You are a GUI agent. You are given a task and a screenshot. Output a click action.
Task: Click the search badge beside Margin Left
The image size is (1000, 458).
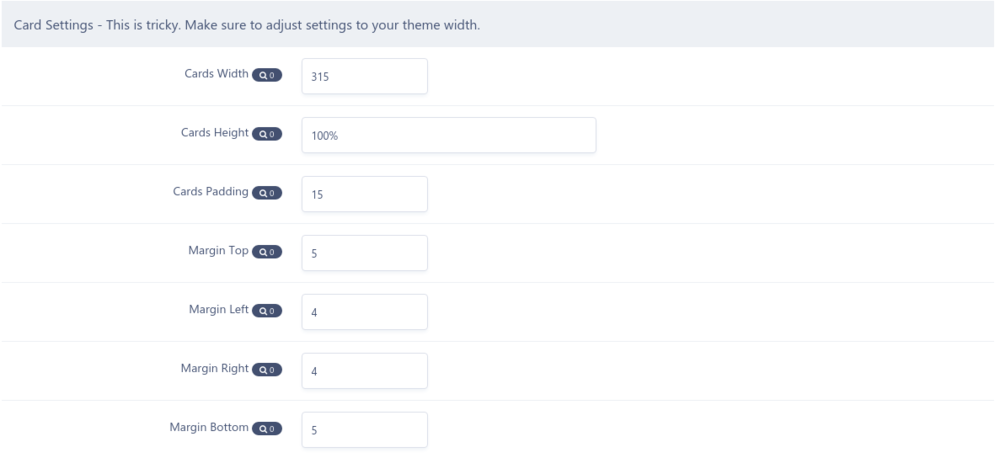(x=267, y=311)
